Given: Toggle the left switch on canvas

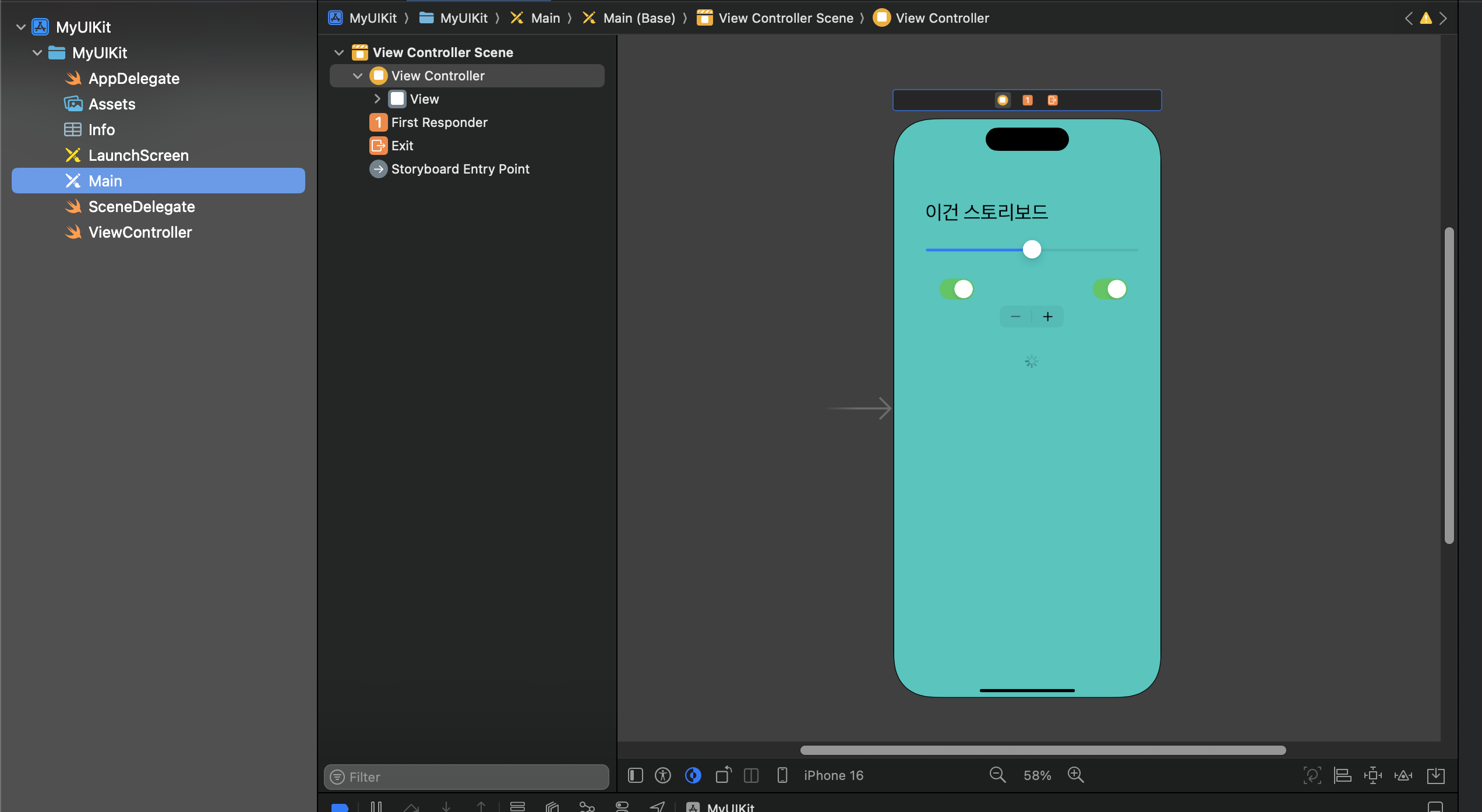Looking at the screenshot, I should pos(956,289).
